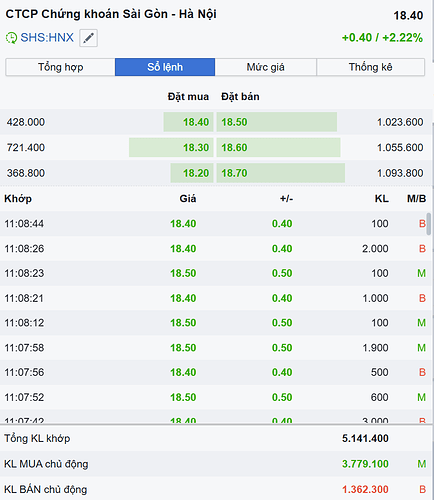Click ask volume 1.023.600
Image resolution: width=434 pixels, height=500 pixels.
[400, 122]
